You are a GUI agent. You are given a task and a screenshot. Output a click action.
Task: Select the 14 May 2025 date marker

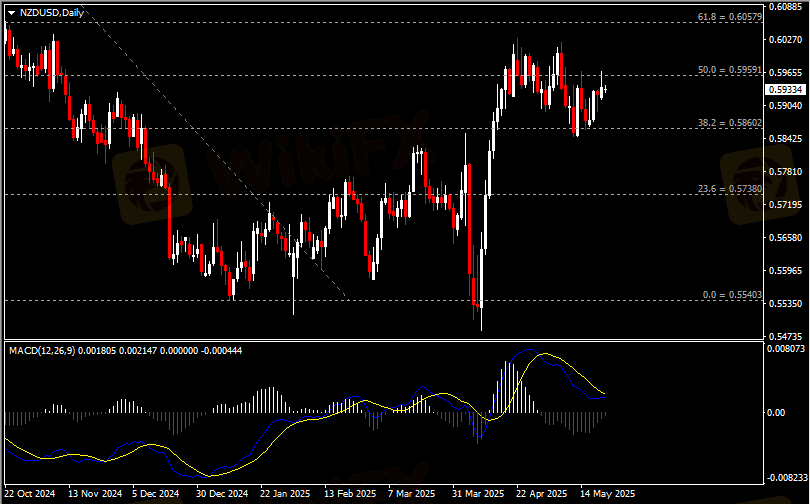point(609,494)
